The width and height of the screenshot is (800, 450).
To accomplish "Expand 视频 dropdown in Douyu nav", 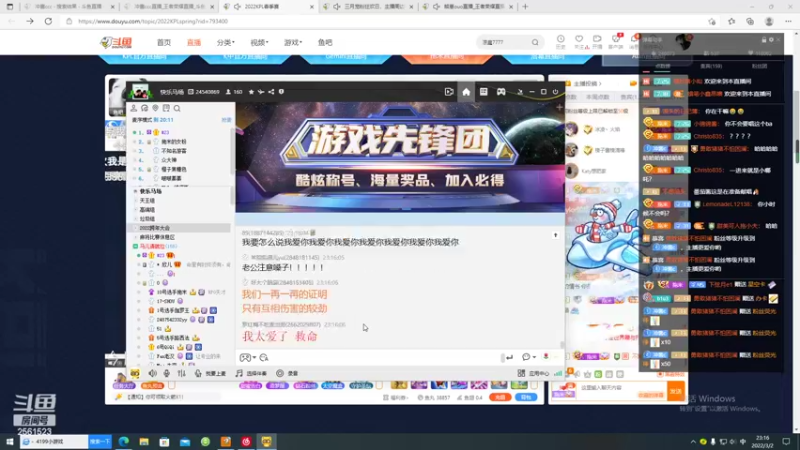I will (259, 42).
